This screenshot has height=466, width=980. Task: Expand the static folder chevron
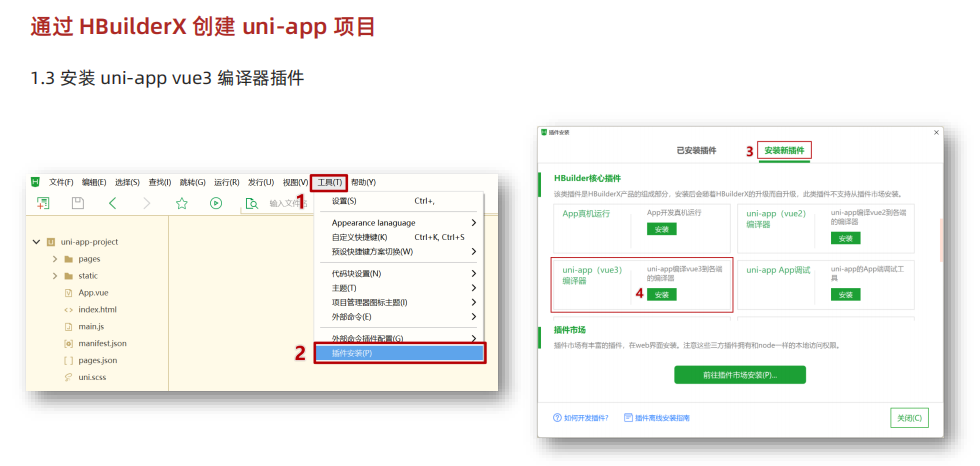coord(54,275)
